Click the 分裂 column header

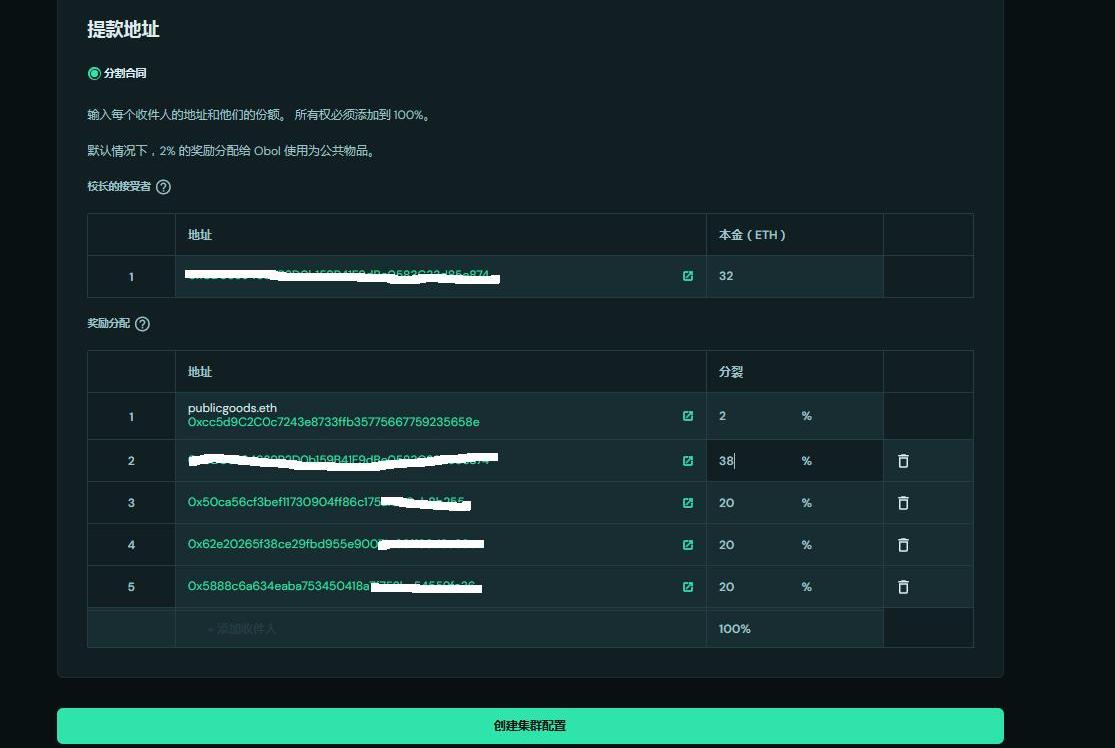click(x=731, y=372)
